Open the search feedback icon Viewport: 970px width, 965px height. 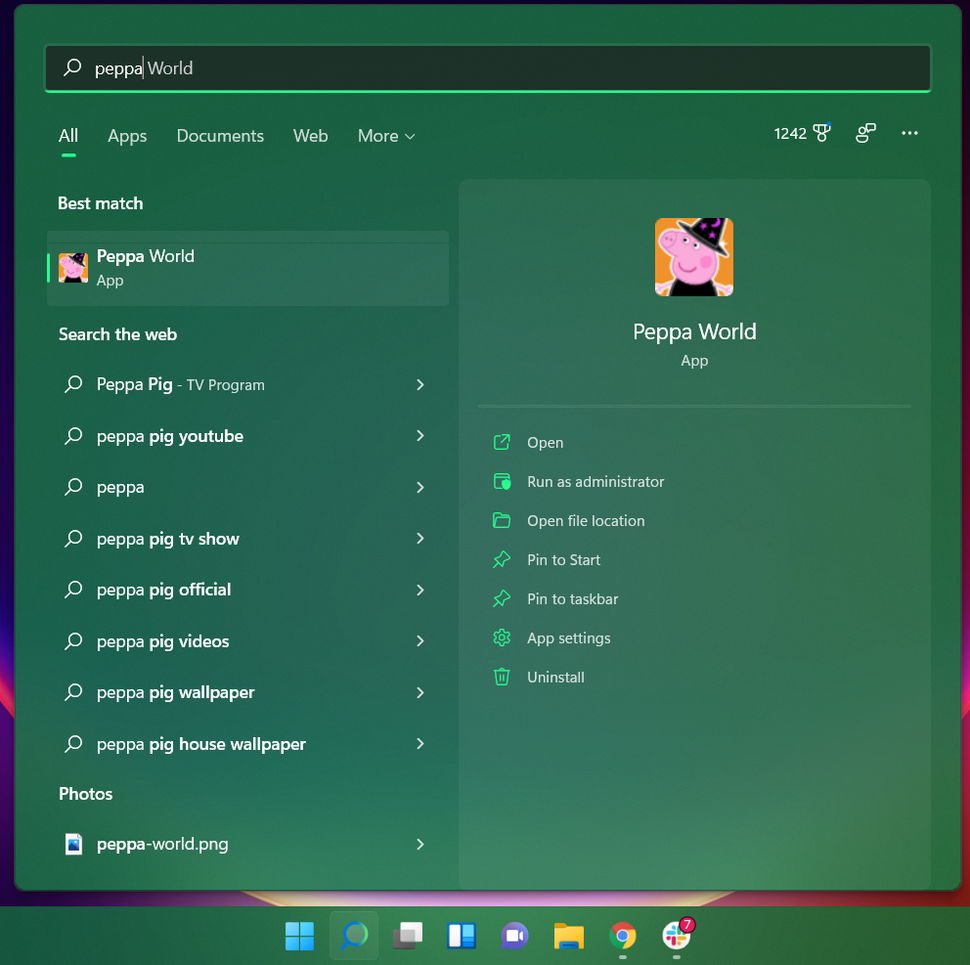pyautogui.click(x=865, y=133)
